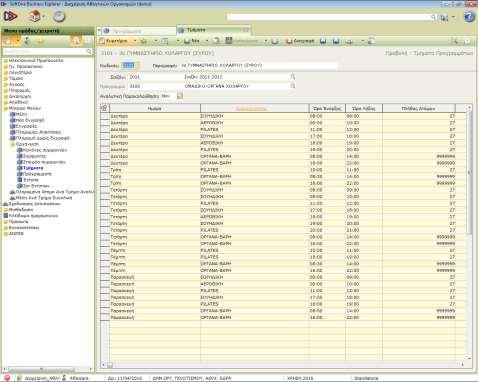
Task: Click the red arrow logo icon in the top bar
Action: 10,16
